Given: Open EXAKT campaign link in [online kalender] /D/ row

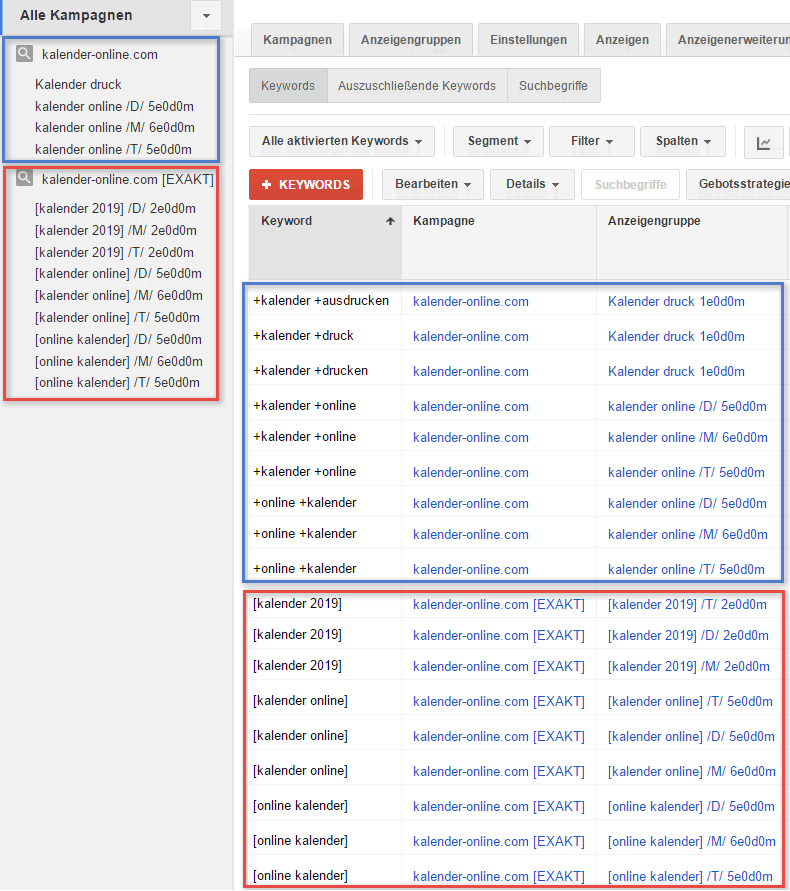Looking at the screenshot, I should pyautogui.click(x=499, y=806).
